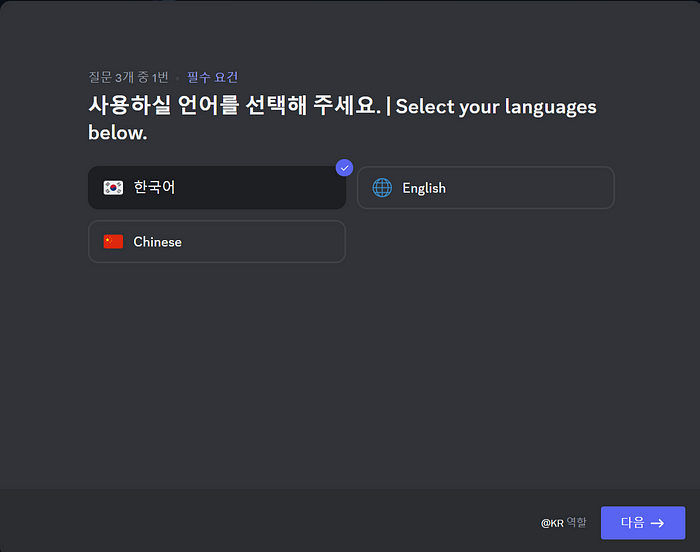The height and width of the screenshot is (552, 700).
Task: Click the globe icon beside English
Action: point(382,188)
